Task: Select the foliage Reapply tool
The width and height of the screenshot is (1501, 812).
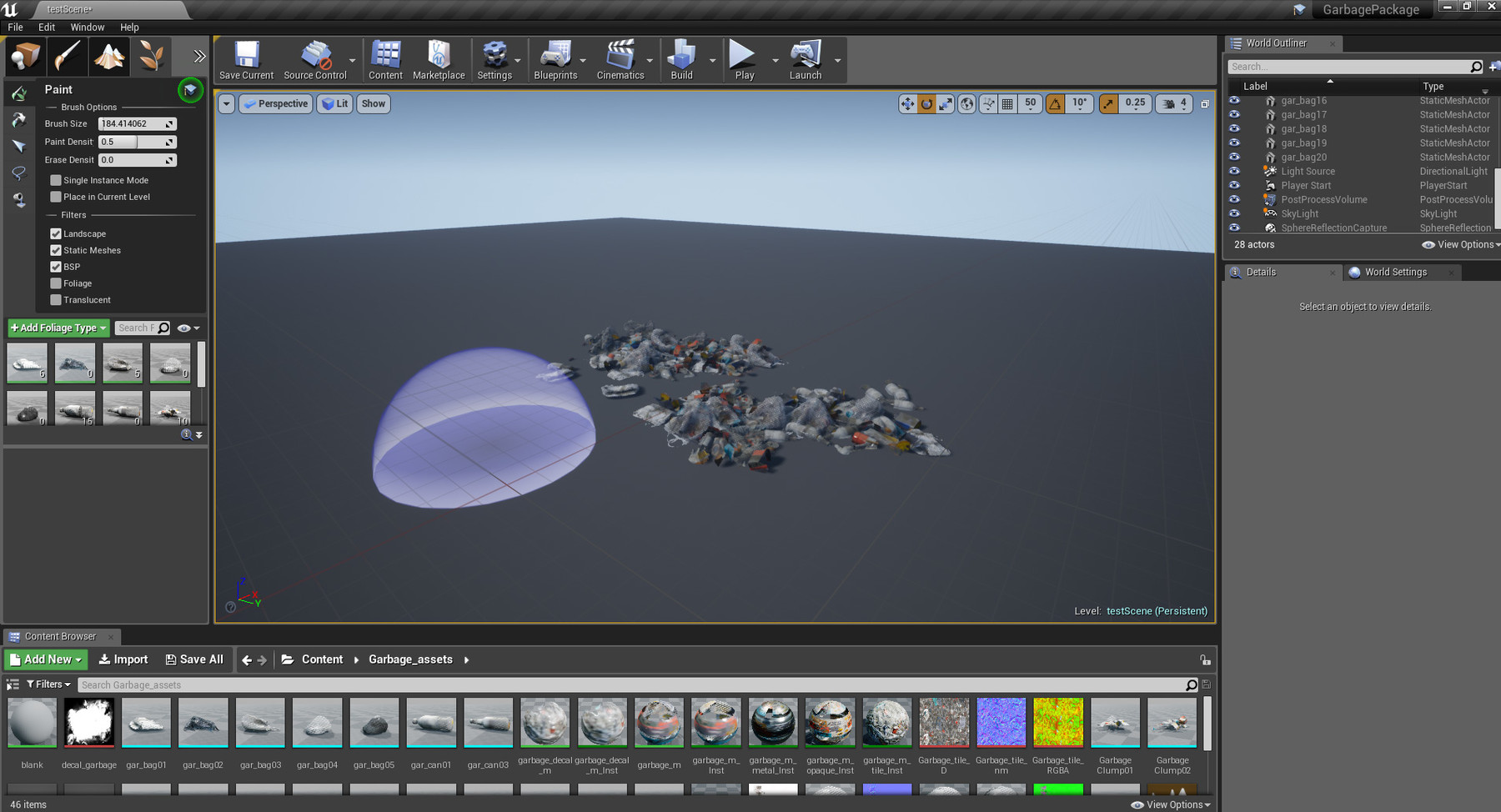Action: [19, 120]
